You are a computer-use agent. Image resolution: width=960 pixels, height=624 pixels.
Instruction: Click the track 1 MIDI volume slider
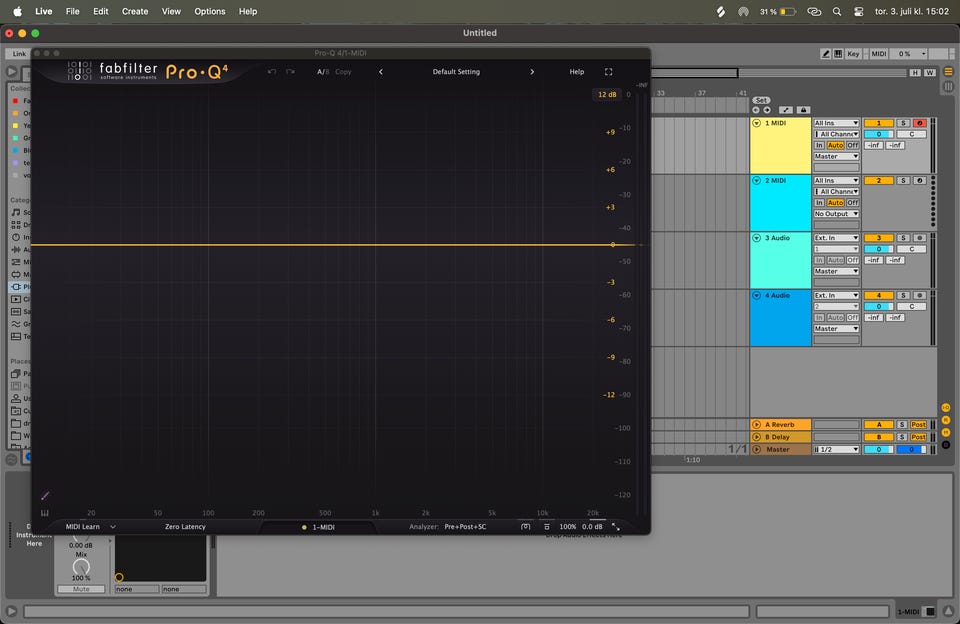878,134
